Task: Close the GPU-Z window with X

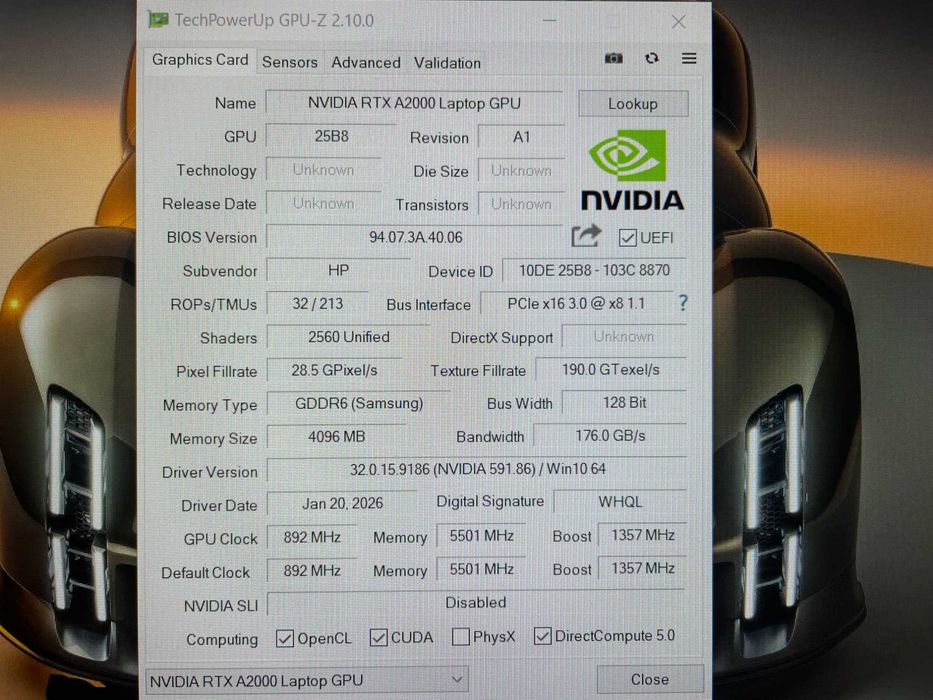Action: (x=678, y=22)
